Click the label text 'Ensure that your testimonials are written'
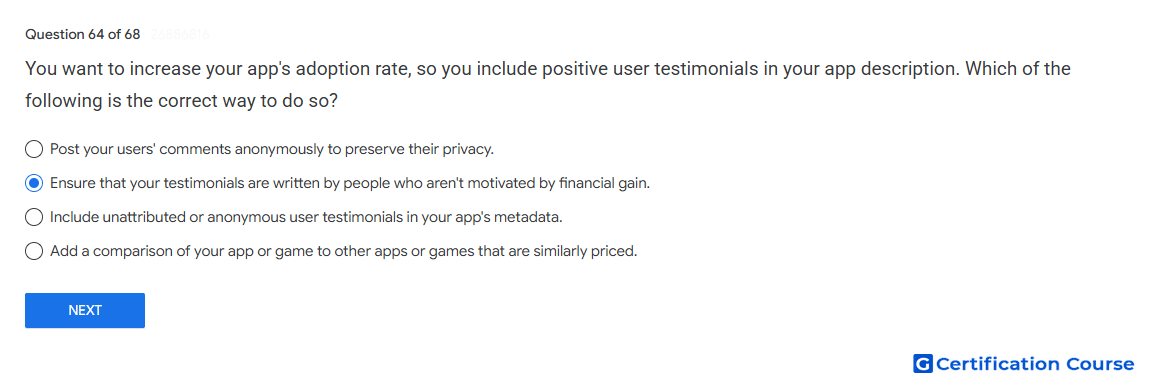This screenshot has height=383, width=1150. (x=350, y=183)
